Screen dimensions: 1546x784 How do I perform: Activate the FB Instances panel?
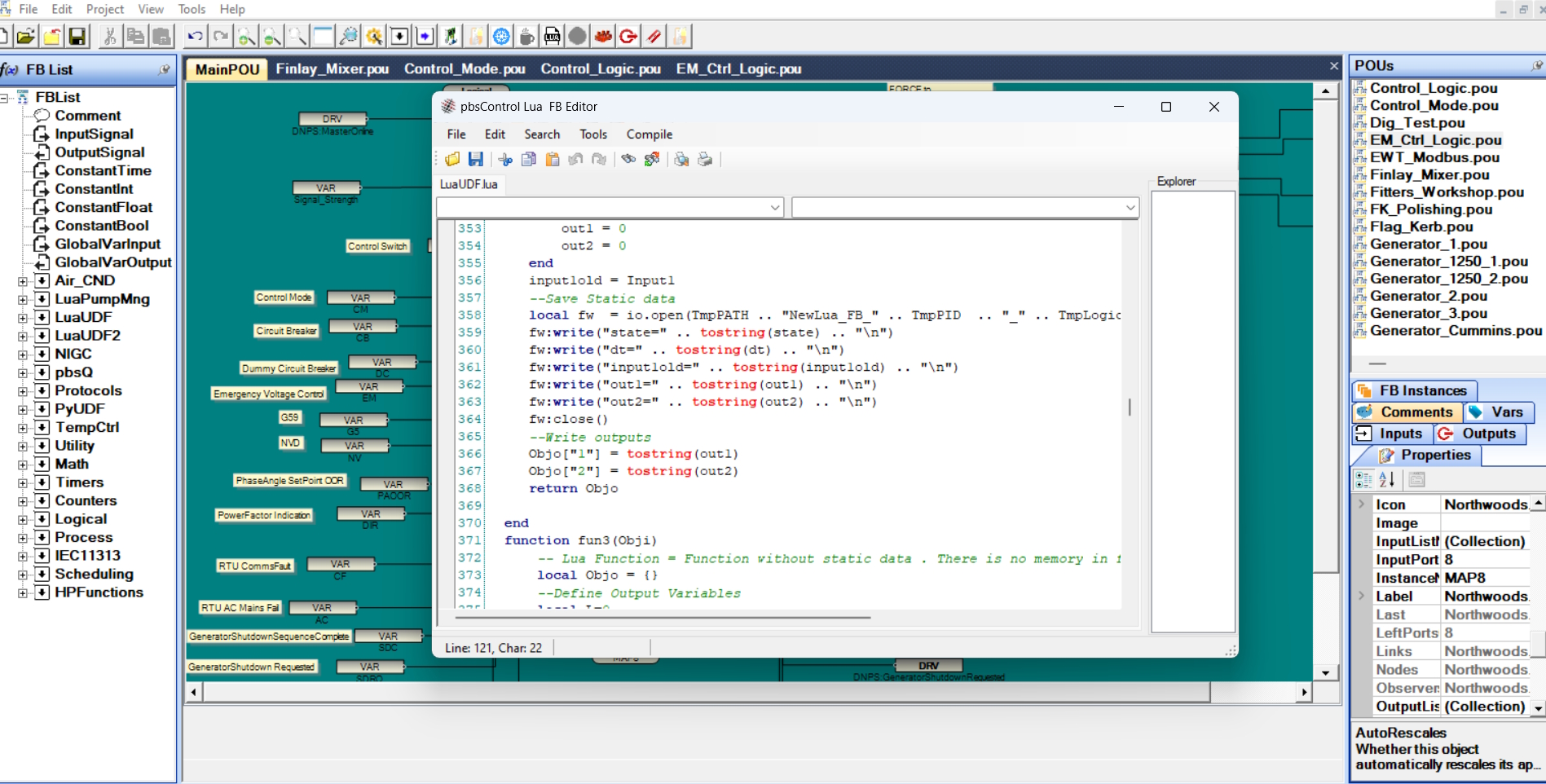(x=1413, y=390)
